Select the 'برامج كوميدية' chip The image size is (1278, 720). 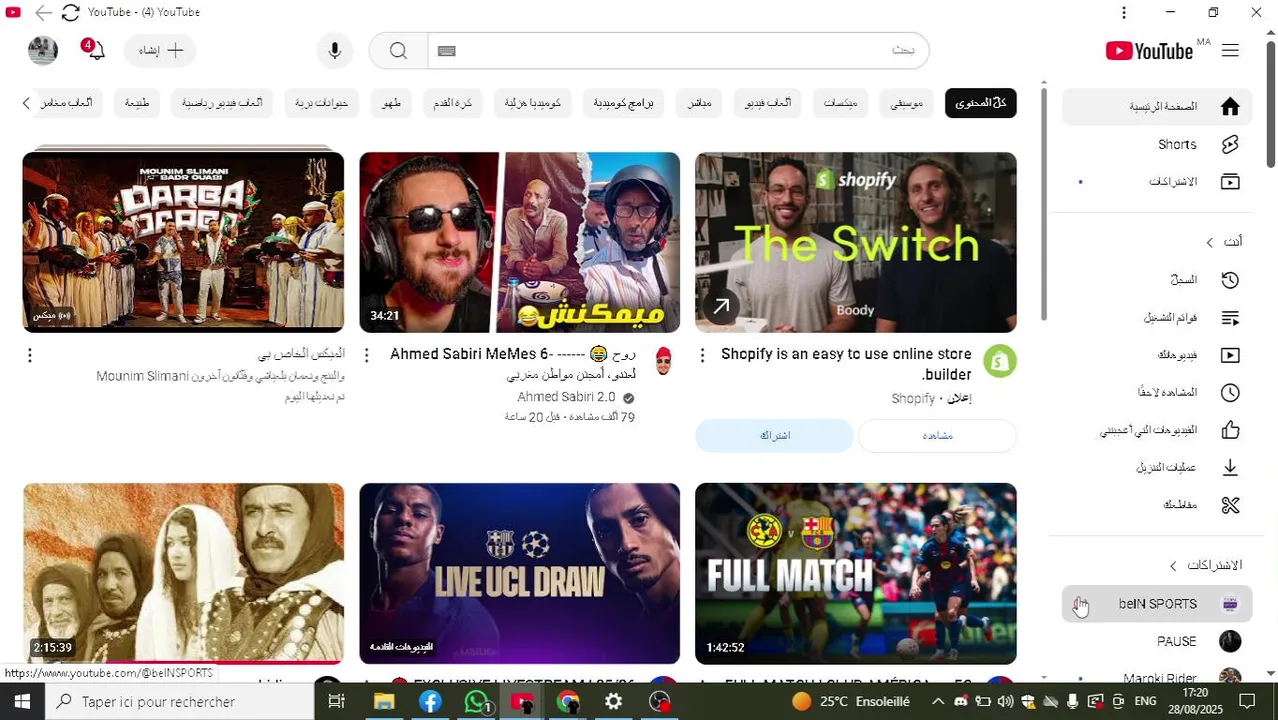[x=623, y=103]
